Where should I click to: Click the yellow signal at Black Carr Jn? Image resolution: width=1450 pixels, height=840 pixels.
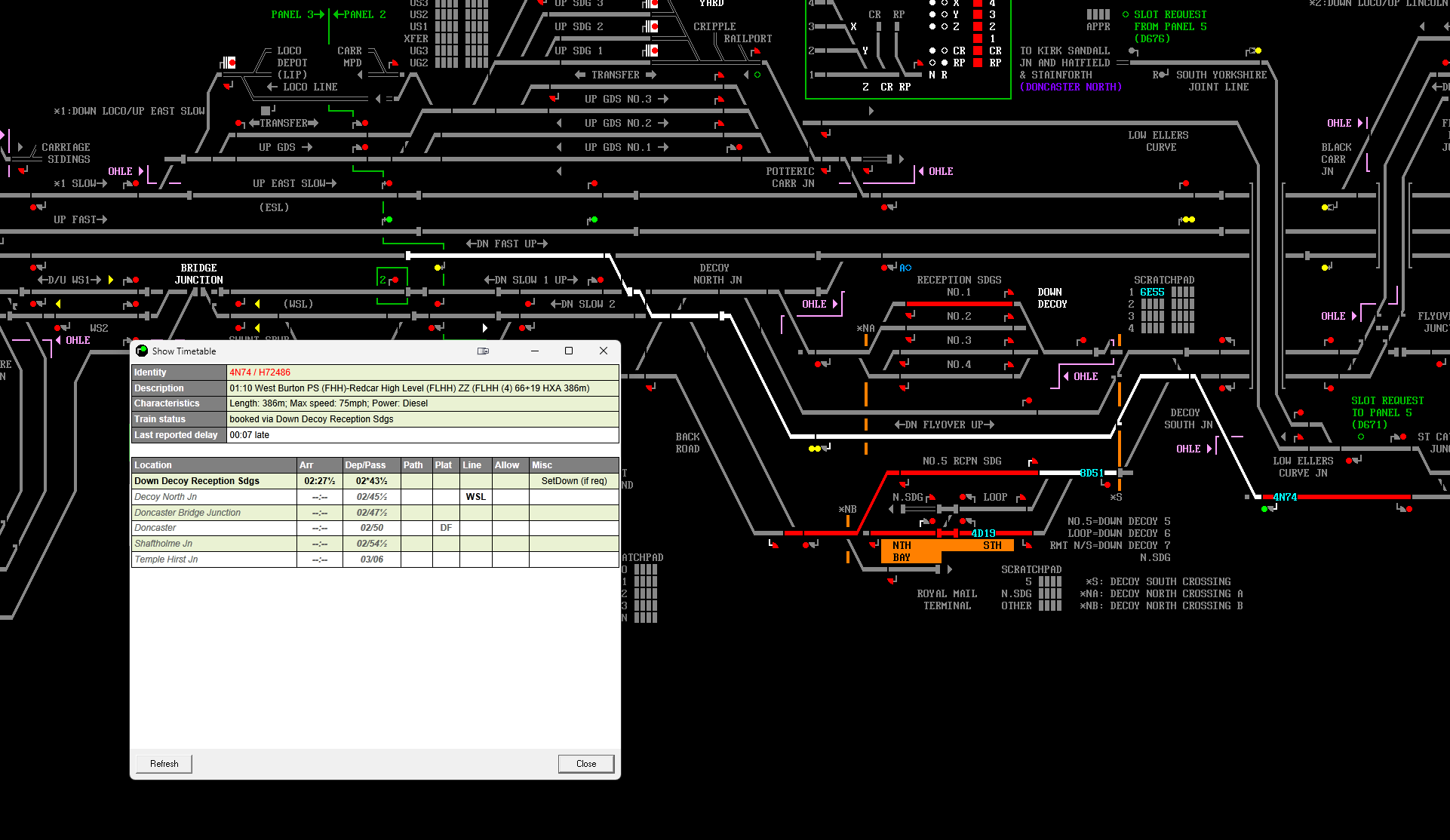(1325, 207)
